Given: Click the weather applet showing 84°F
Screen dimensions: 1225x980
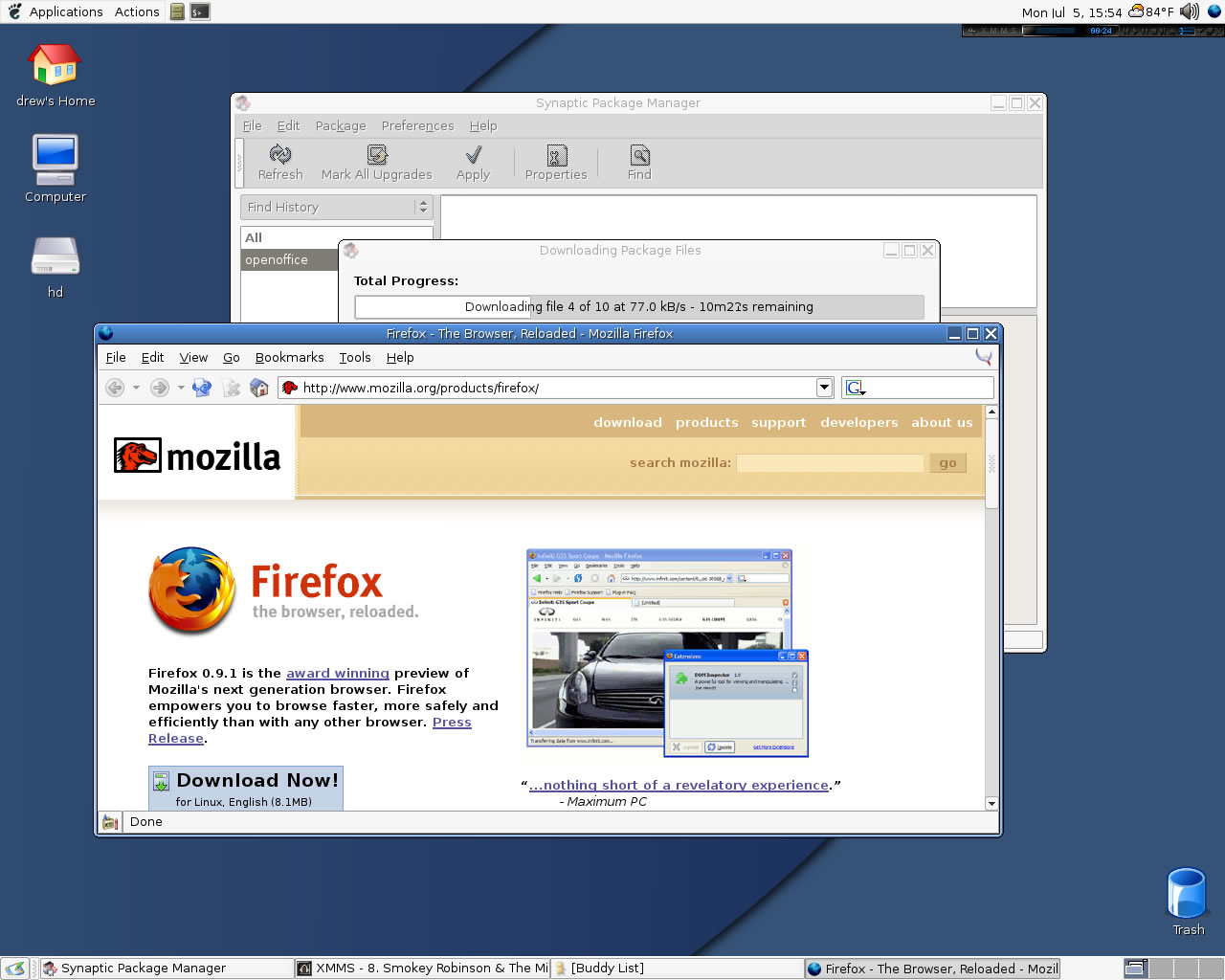Looking at the screenshot, I should tap(1150, 11).
